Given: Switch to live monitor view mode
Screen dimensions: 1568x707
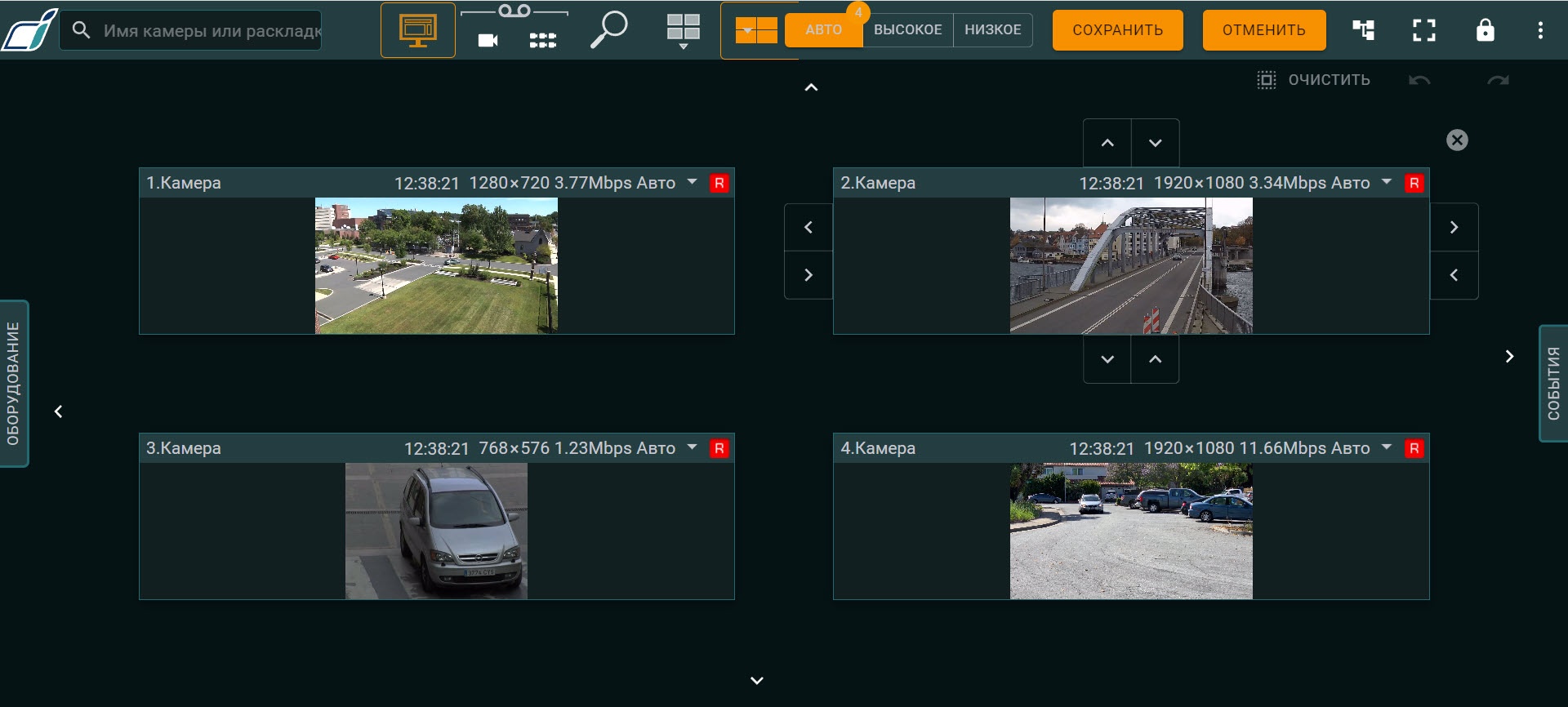Looking at the screenshot, I should [417, 30].
